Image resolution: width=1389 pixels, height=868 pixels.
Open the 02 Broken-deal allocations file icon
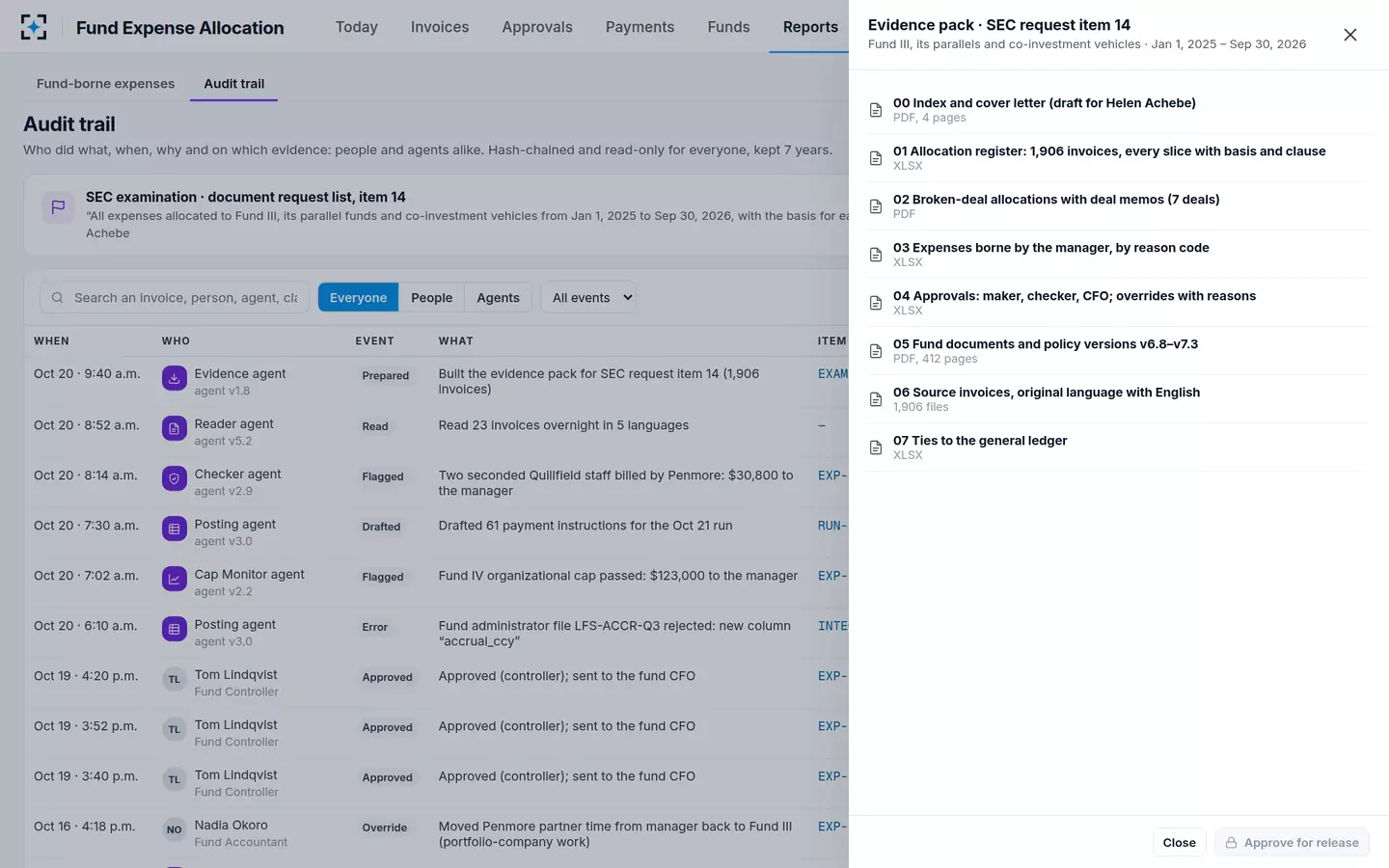point(876,206)
